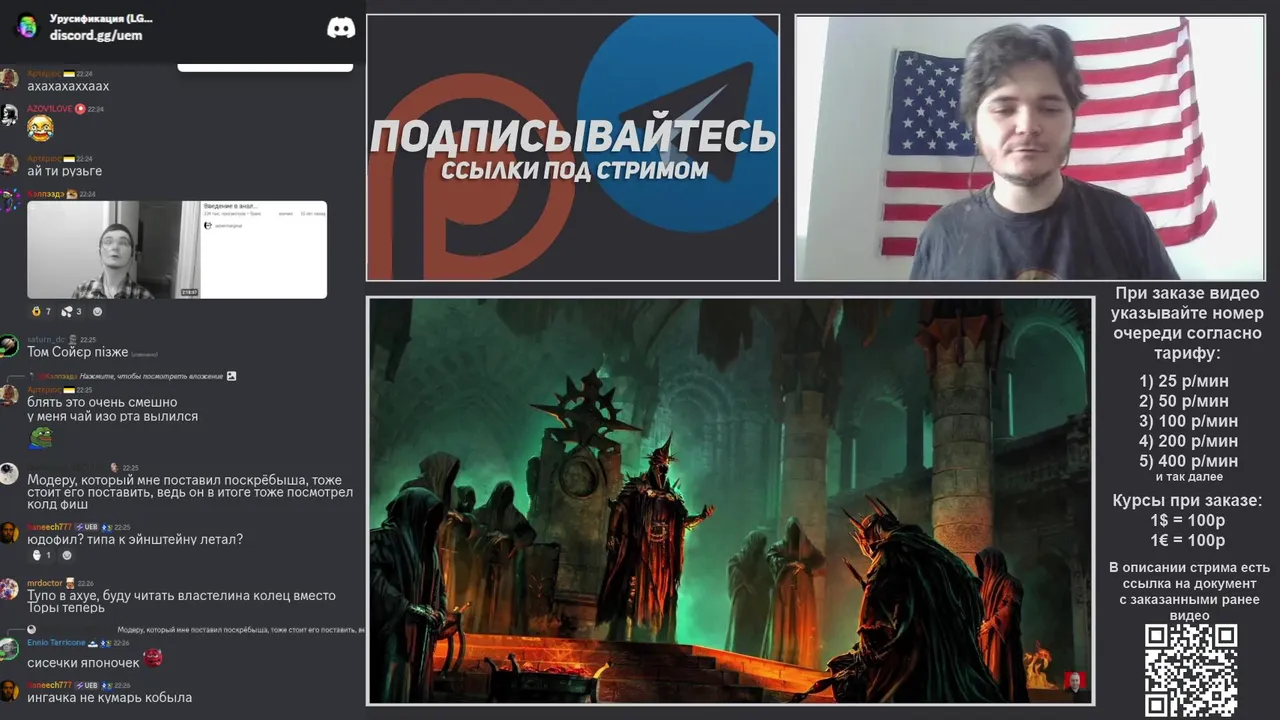Click small portrait thumbnail in artwork corner
The image size is (1280, 720).
pos(1075,682)
